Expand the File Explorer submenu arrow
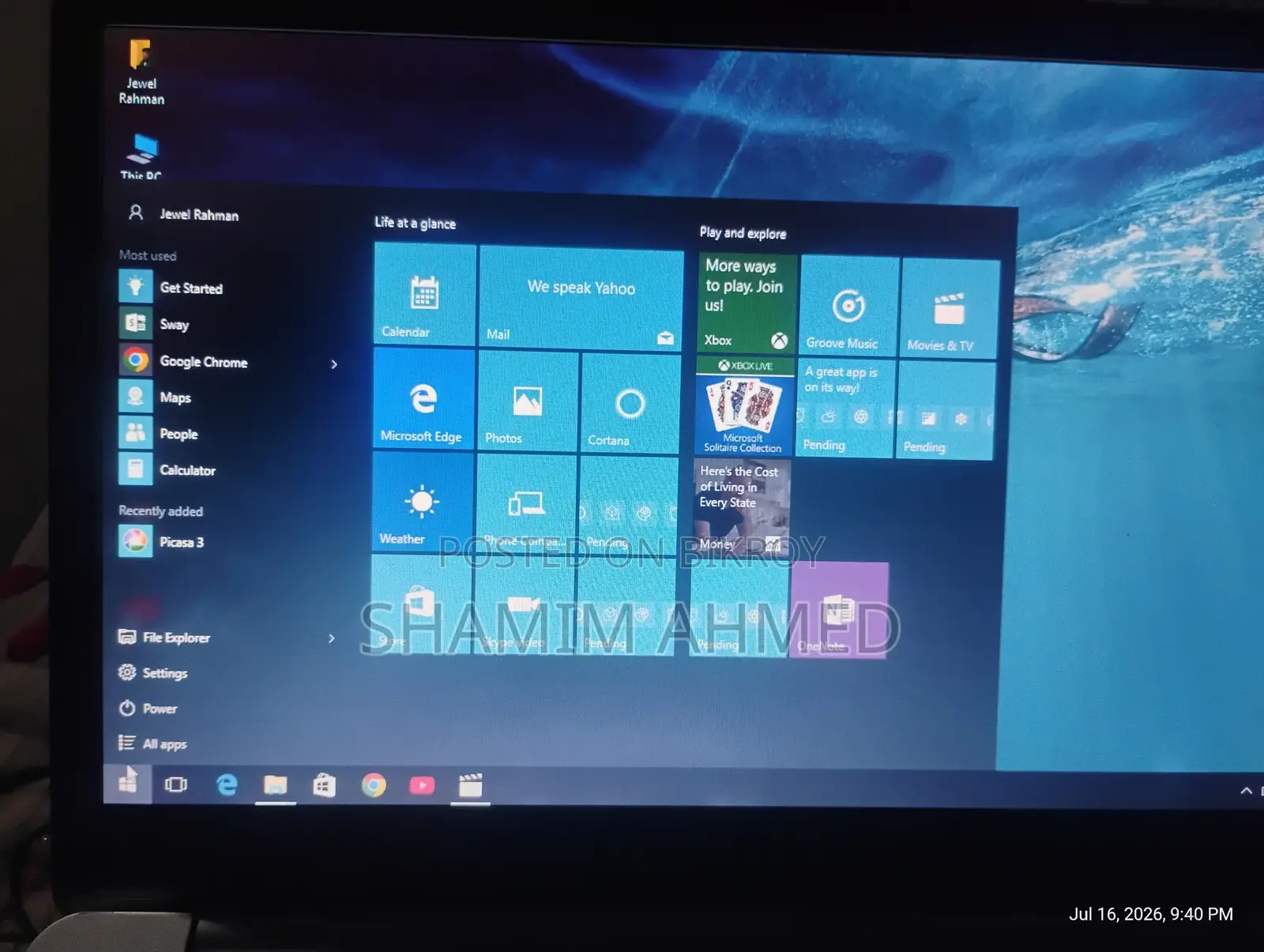This screenshot has height=952, width=1264. pyautogui.click(x=332, y=638)
